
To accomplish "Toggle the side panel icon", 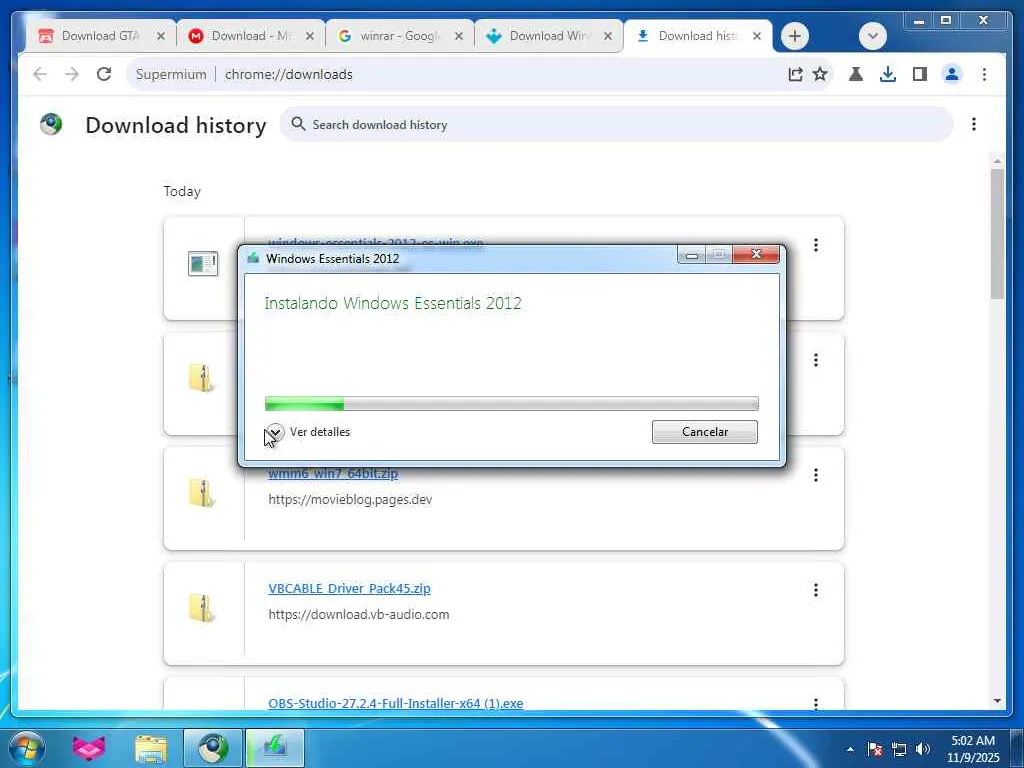I will pyautogui.click(x=920, y=74).
